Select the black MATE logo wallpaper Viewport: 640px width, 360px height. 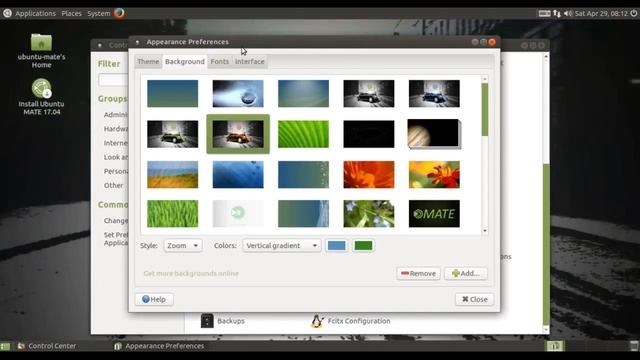click(434, 213)
